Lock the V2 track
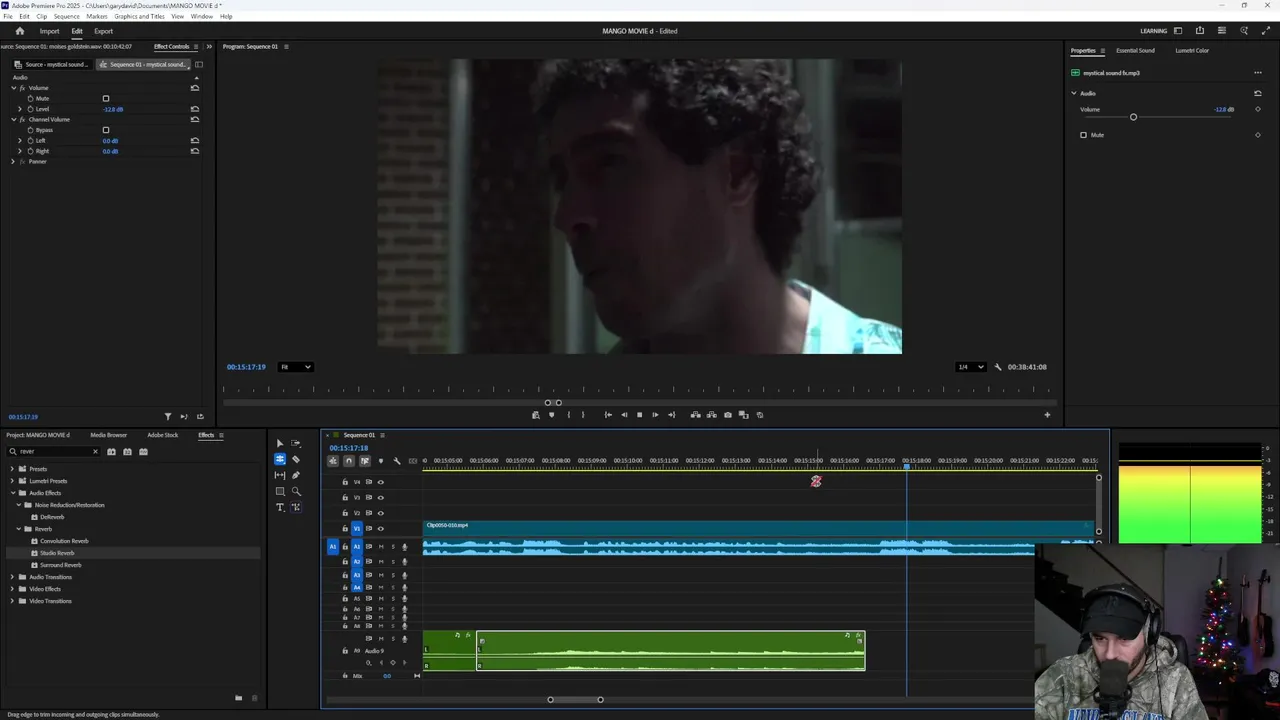This screenshot has height=720, width=1280. point(345,513)
